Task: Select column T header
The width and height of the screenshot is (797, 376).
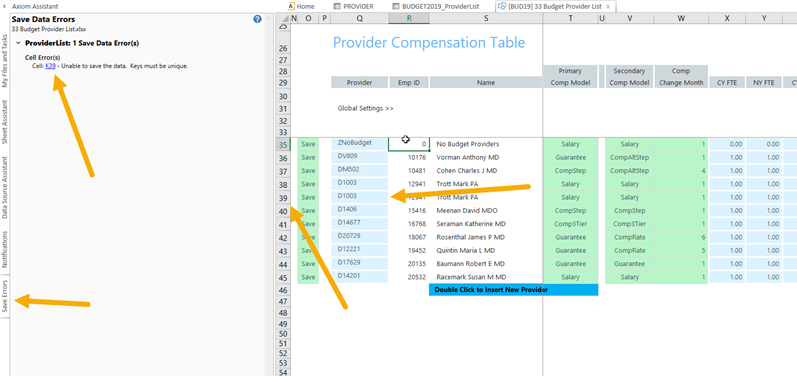Action: [570, 18]
